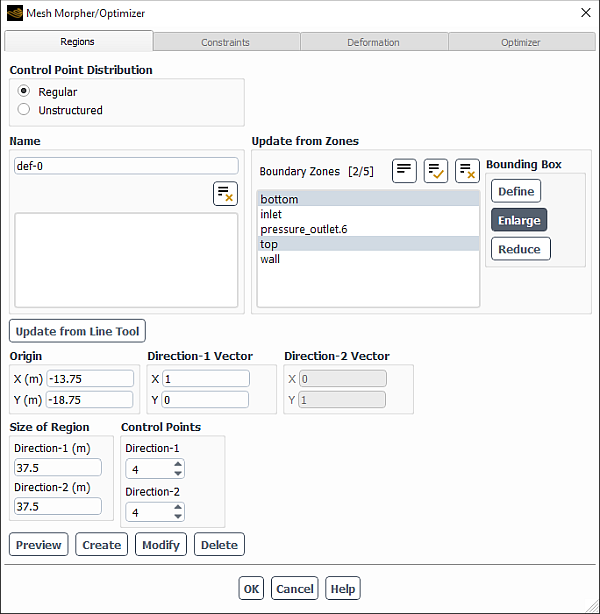
Task: Decrease Direction-1 control points
Action: [x=178, y=473]
